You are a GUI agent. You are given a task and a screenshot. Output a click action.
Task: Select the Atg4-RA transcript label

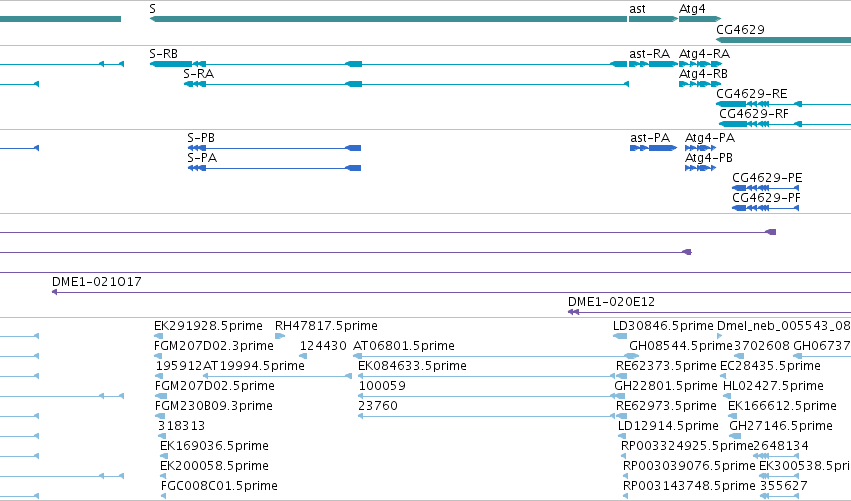(704, 54)
